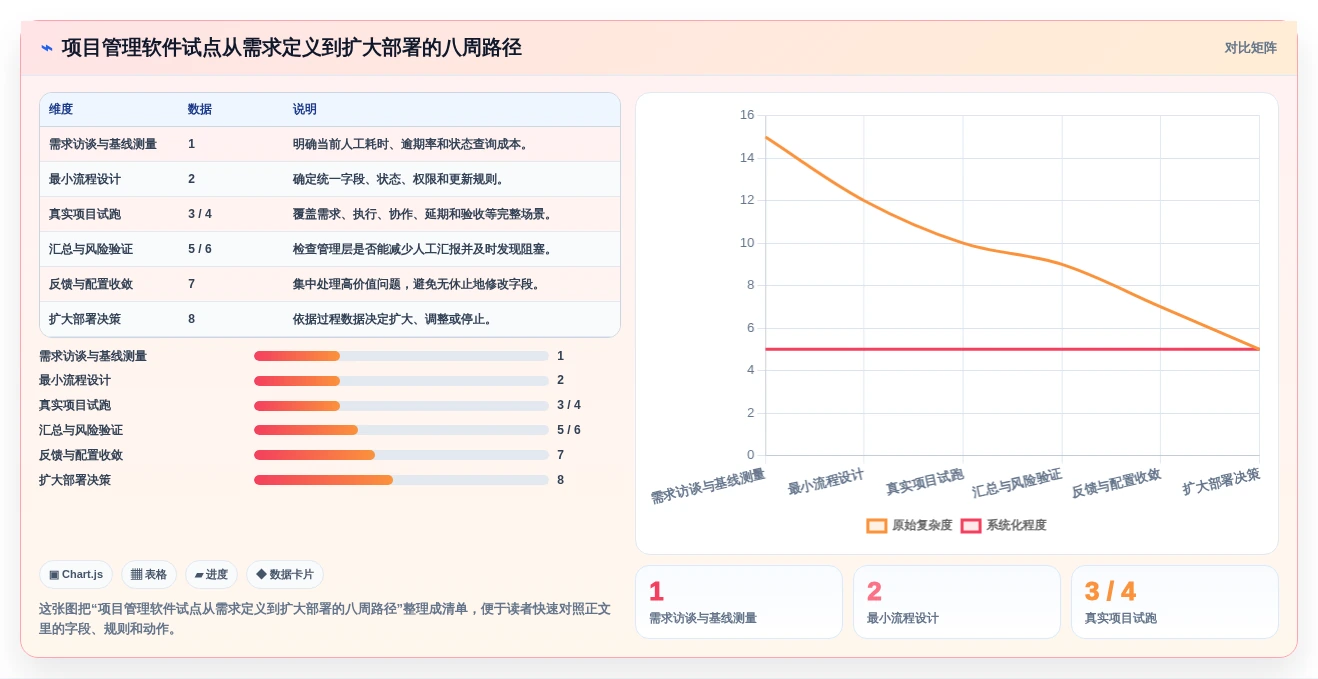Viewport: 1318px width, 679px height.
Task: Open the data card numbered 2
Action: [x=957, y=602]
